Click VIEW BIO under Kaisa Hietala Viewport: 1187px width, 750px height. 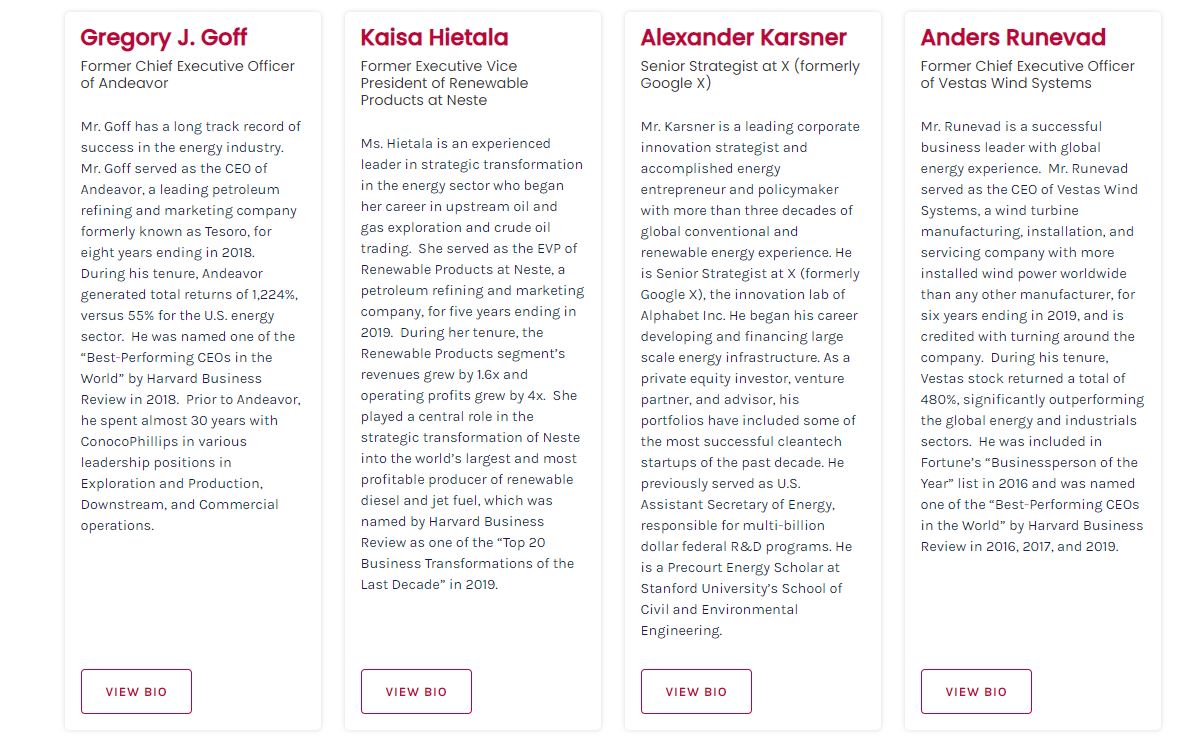pos(416,691)
